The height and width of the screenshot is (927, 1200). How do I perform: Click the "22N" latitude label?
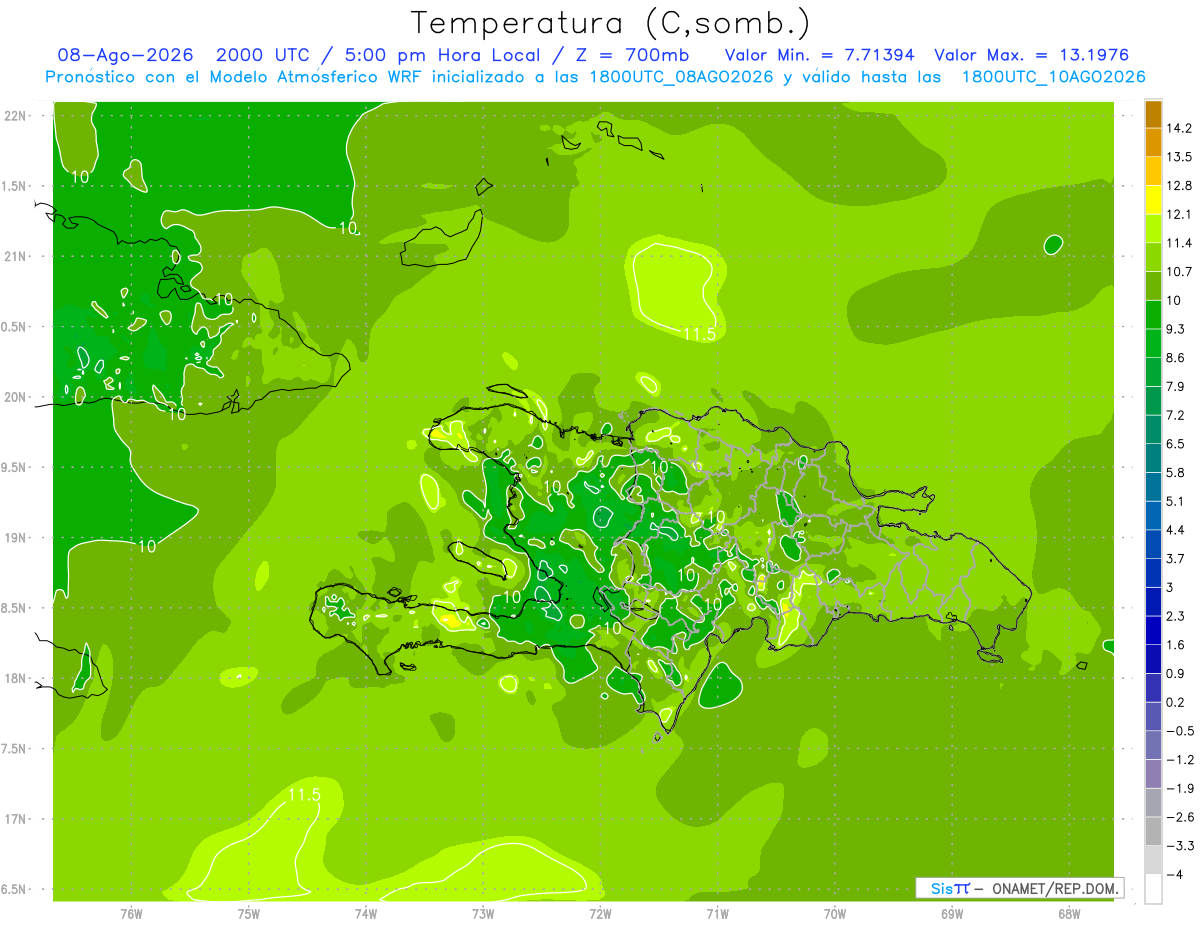(15, 115)
